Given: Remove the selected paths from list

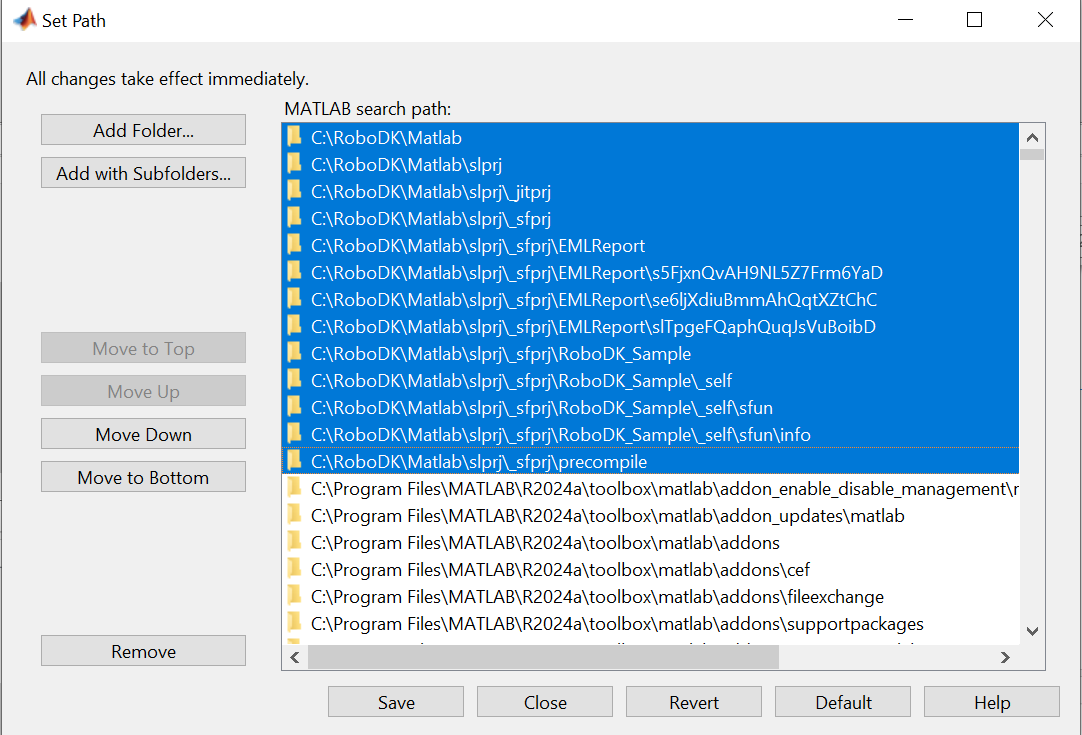Looking at the screenshot, I should (143, 652).
